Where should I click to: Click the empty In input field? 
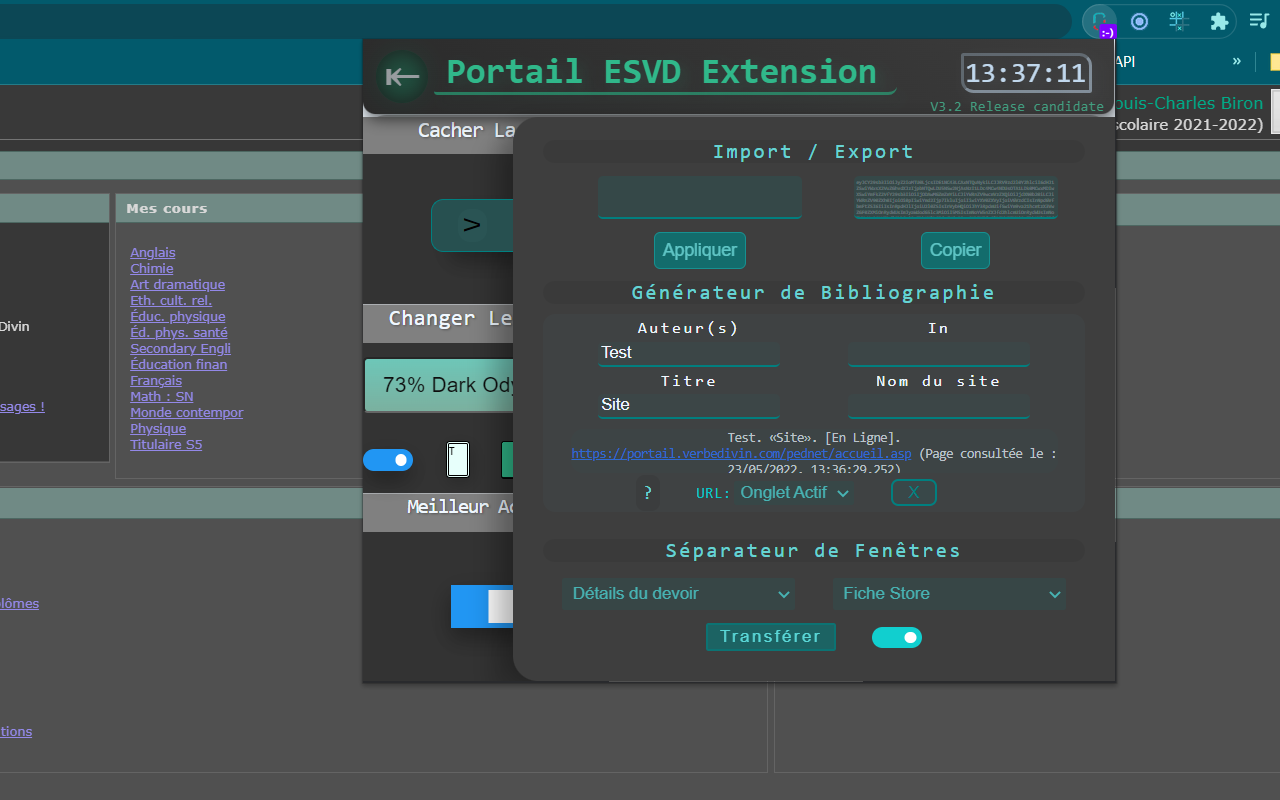pos(938,353)
